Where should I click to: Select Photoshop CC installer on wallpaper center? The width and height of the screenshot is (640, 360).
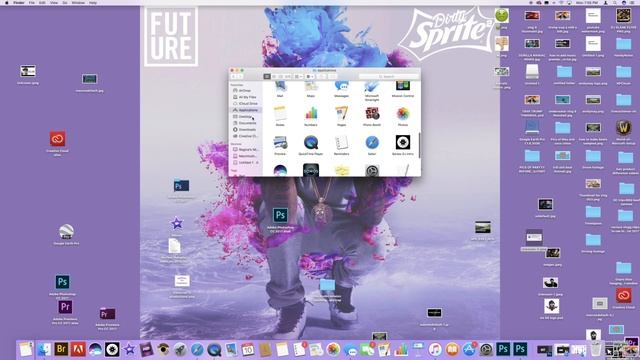pyautogui.click(x=280, y=215)
